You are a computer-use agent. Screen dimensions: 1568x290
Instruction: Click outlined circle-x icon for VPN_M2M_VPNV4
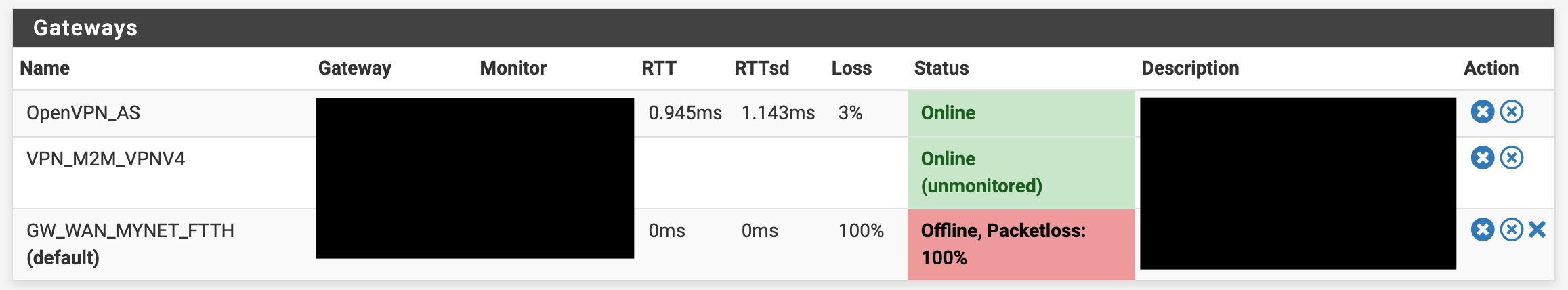point(1512,157)
